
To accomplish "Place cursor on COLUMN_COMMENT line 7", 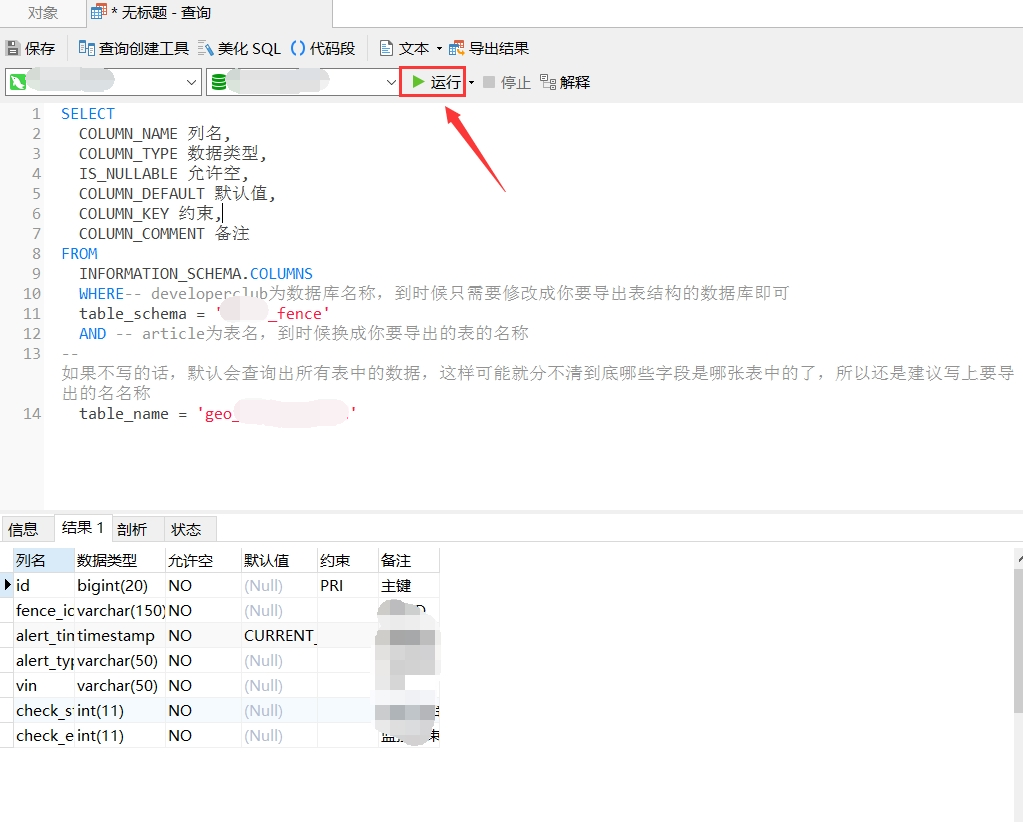I will (164, 234).
